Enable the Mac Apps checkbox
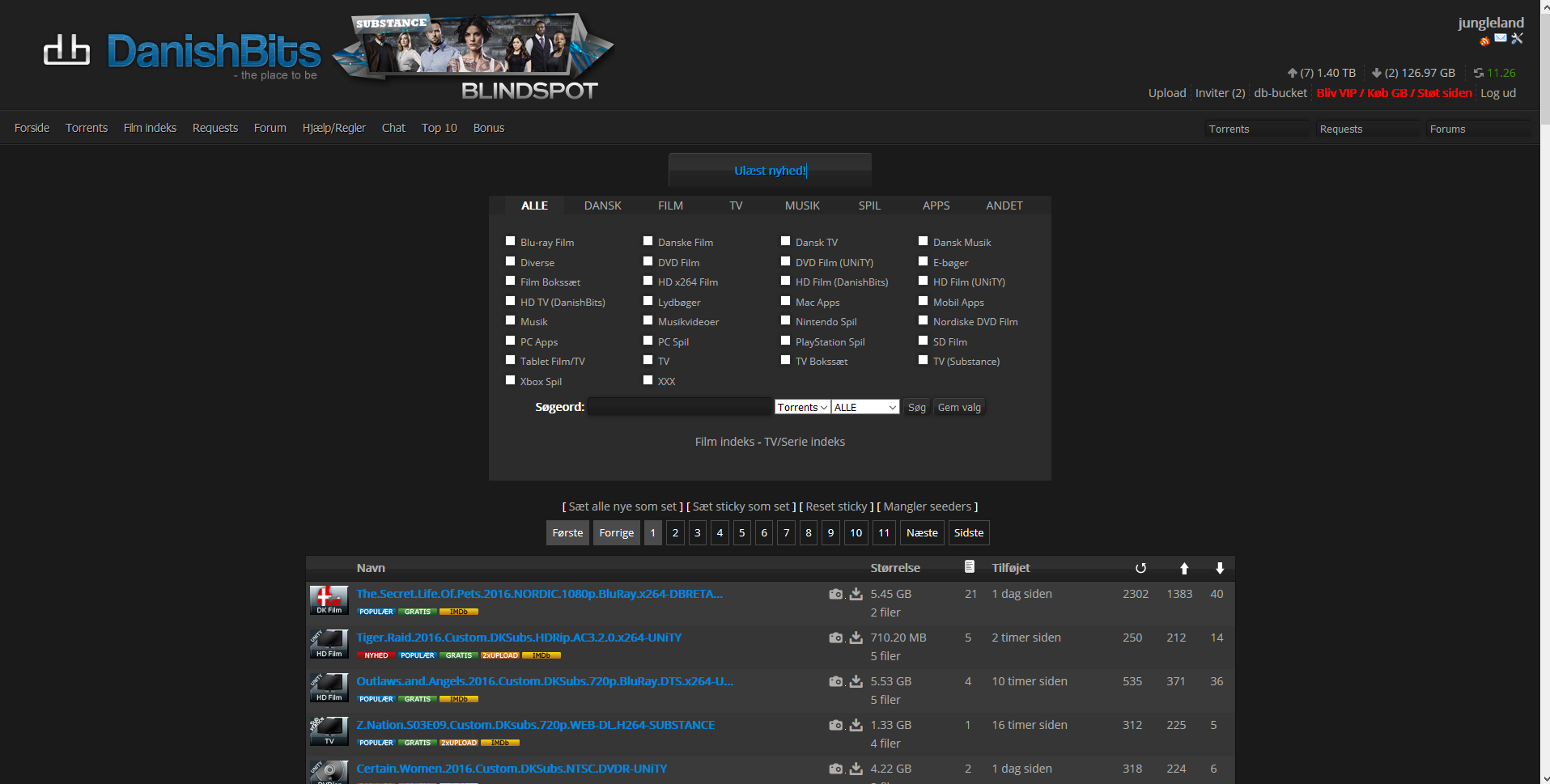Screen dimensions: 1550x784 coord(785,301)
